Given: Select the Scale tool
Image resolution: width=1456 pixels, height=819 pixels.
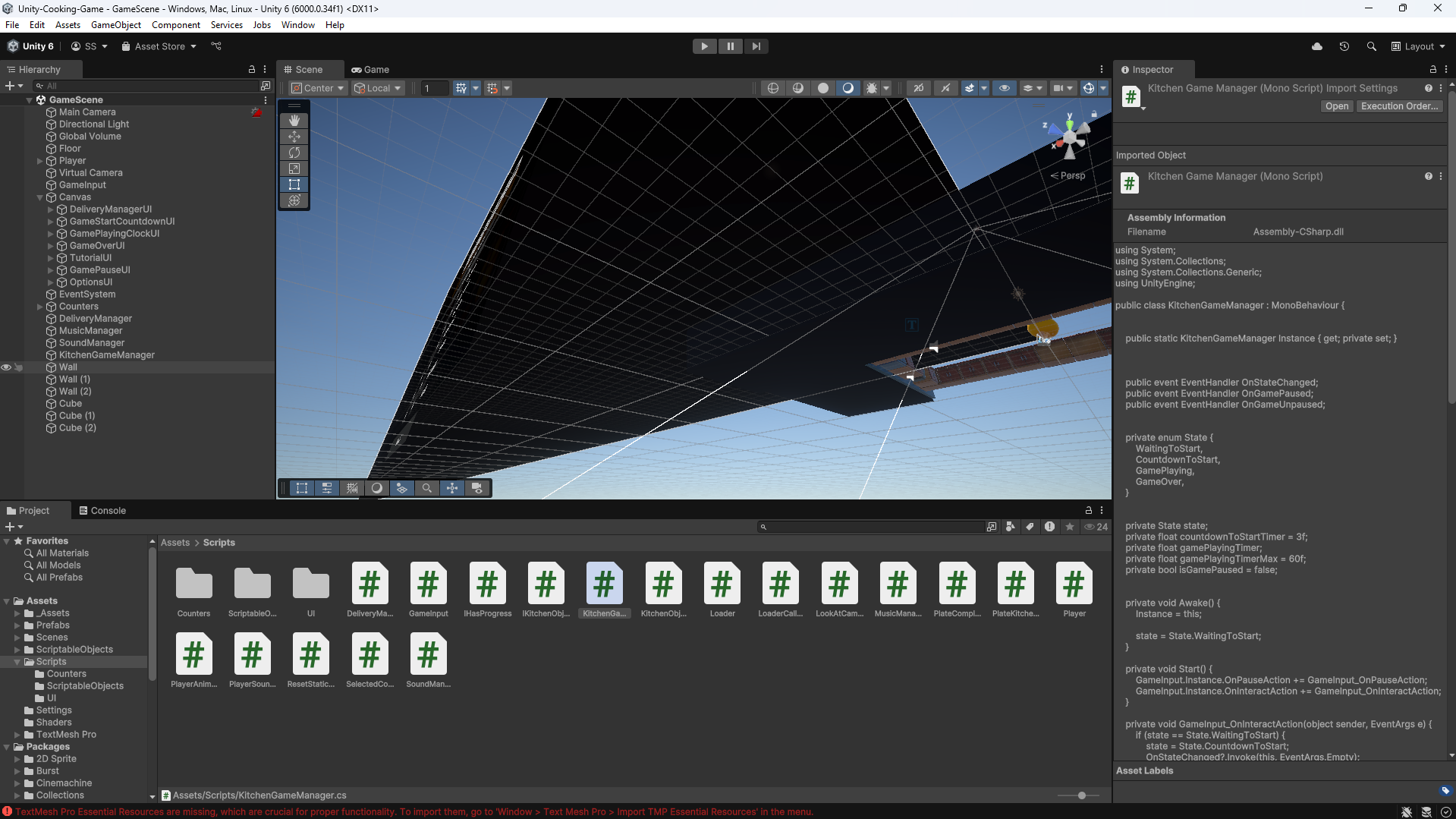Looking at the screenshot, I should pyautogui.click(x=294, y=169).
